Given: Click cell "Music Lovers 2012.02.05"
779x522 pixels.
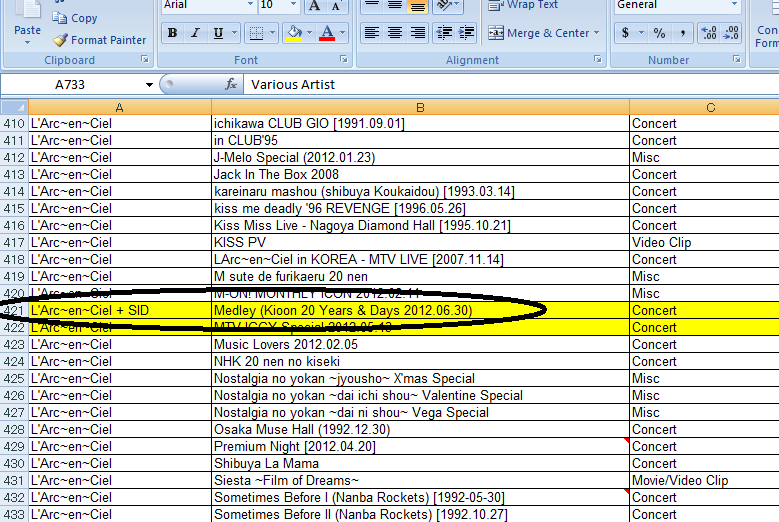Looking at the screenshot, I should pos(420,345).
